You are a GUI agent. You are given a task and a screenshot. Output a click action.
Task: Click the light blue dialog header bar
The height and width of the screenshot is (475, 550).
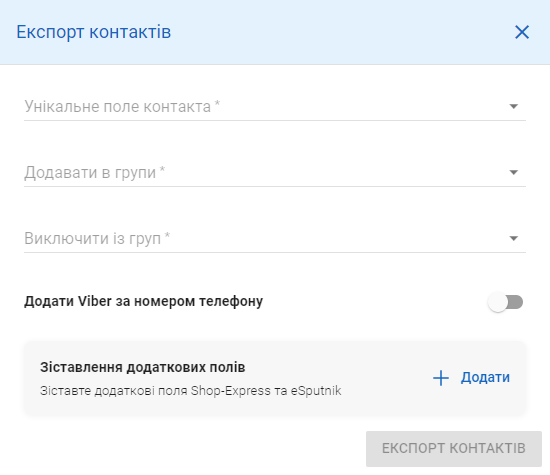275,32
